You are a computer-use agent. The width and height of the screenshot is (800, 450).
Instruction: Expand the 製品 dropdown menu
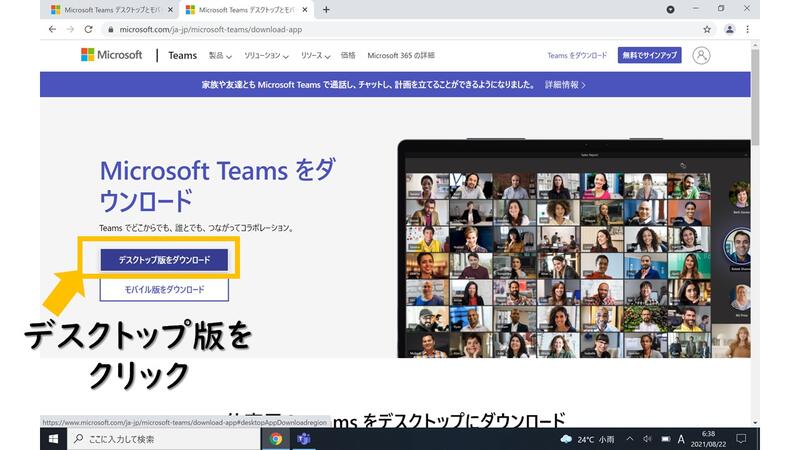(x=220, y=56)
